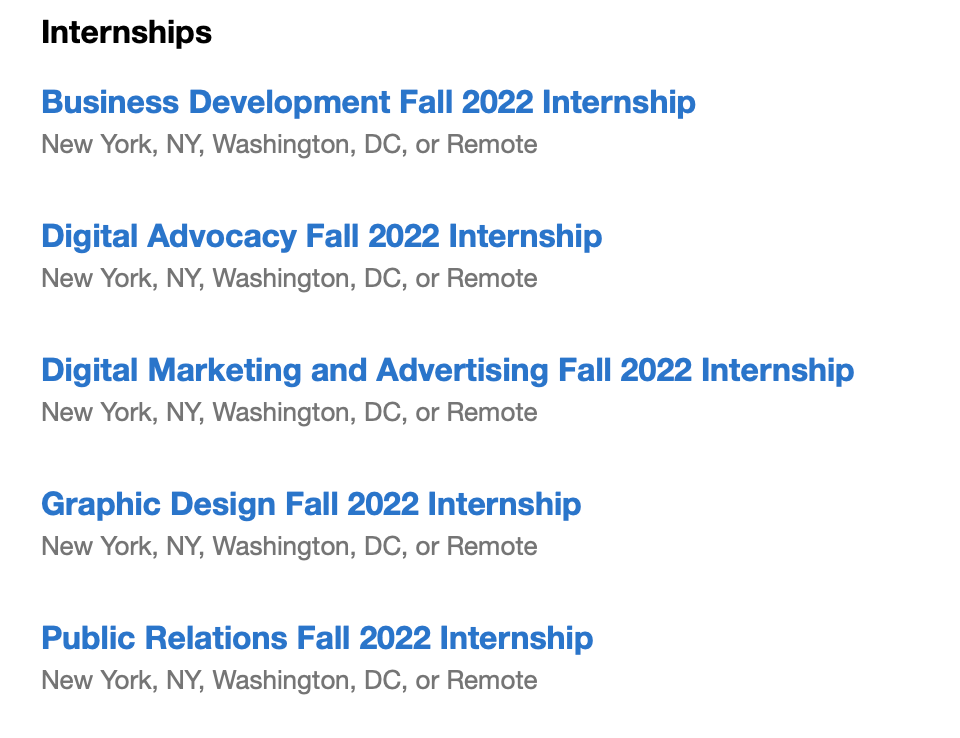Click the location line under Graphic Design Internship
960x738 pixels.
[x=289, y=547]
